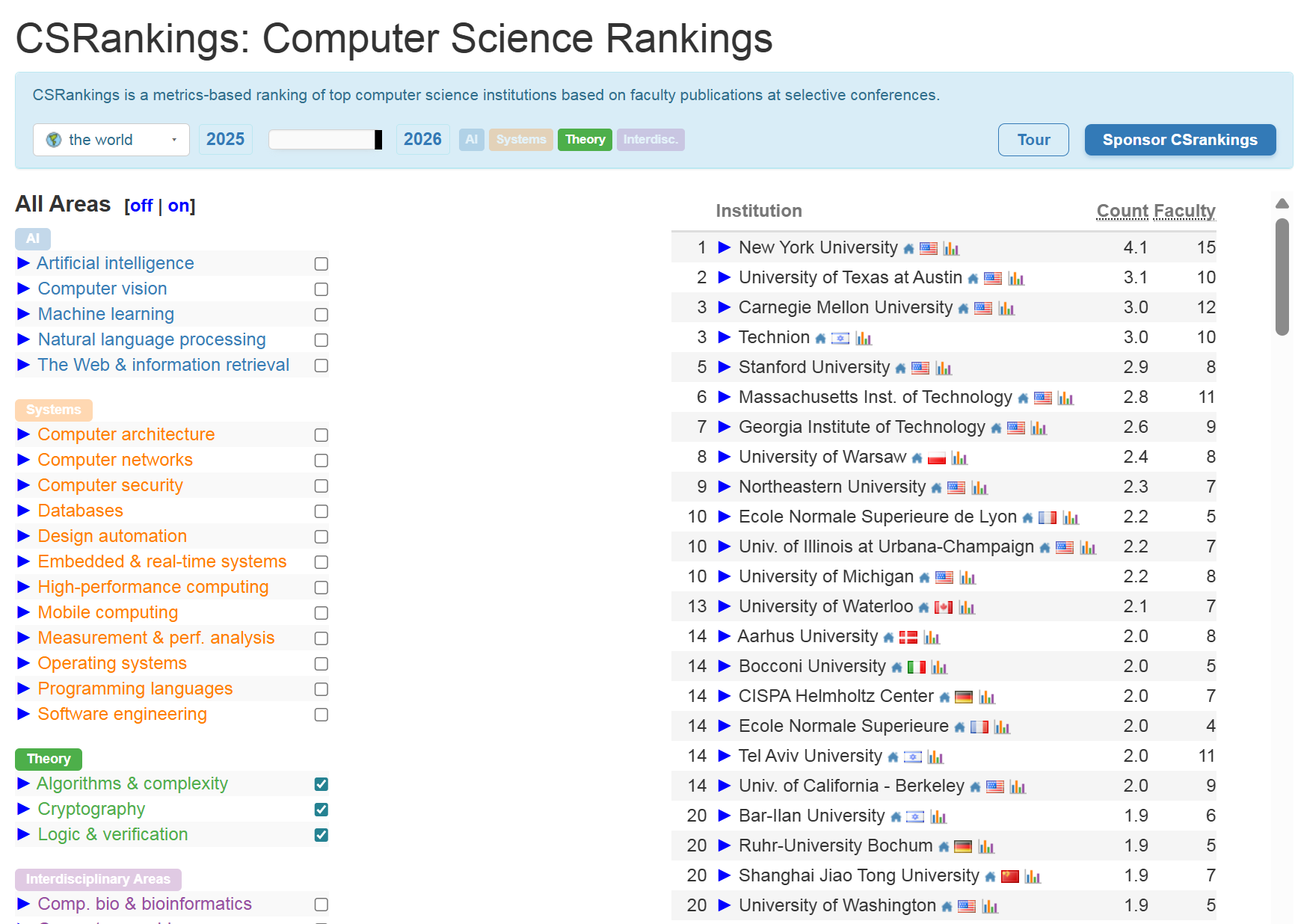Image resolution: width=1295 pixels, height=924 pixels.
Task: Click the home icon for University of Waterloo
Action: pyautogui.click(x=923, y=608)
